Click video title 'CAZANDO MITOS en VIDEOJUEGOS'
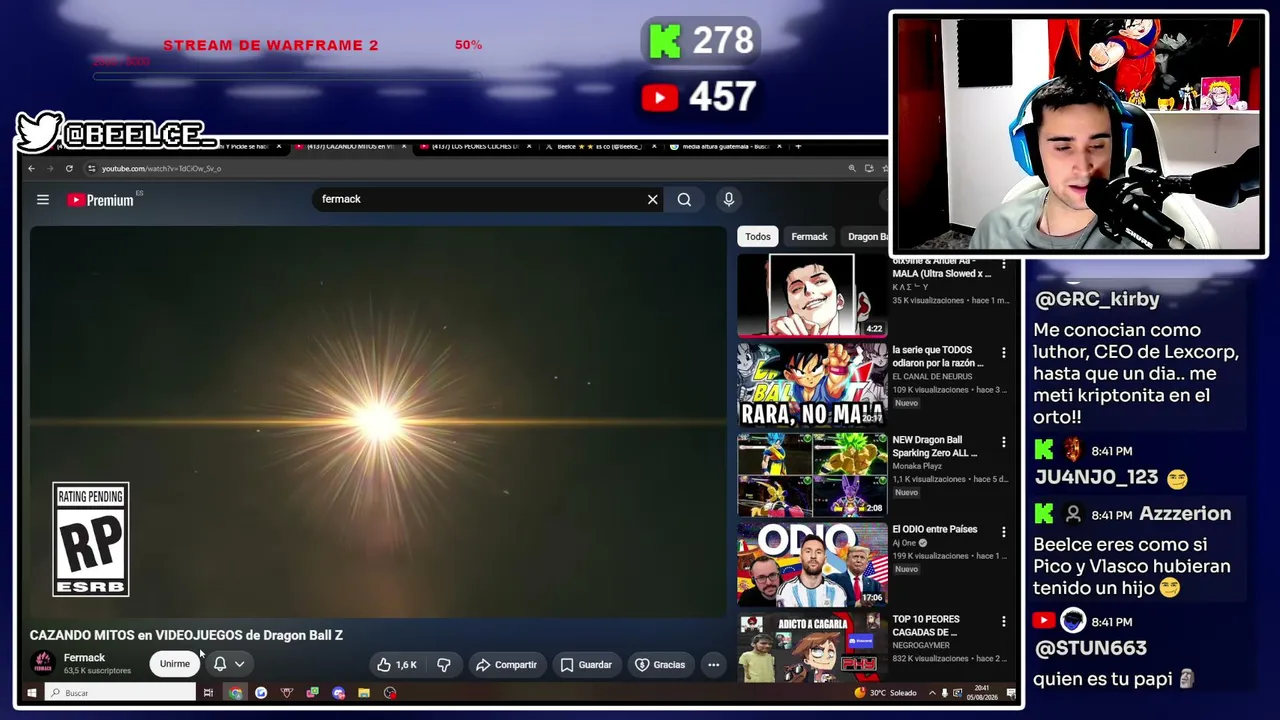The width and height of the screenshot is (1280, 720). coord(186,635)
